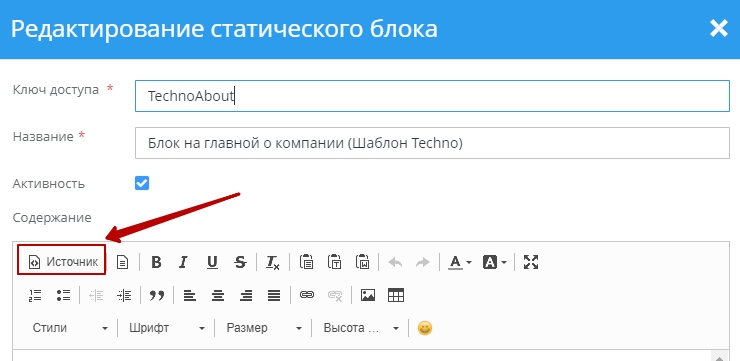Decrease the indent
The image size is (740, 361).
(x=96, y=295)
